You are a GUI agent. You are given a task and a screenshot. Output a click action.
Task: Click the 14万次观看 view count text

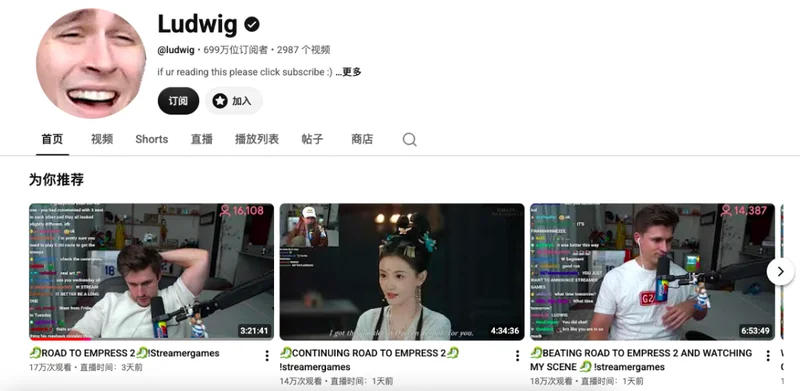pyautogui.click(x=301, y=381)
